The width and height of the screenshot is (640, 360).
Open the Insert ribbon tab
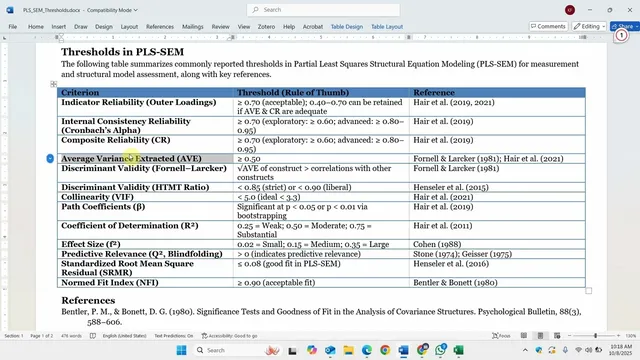pyautogui.click(x=58, y=27)
